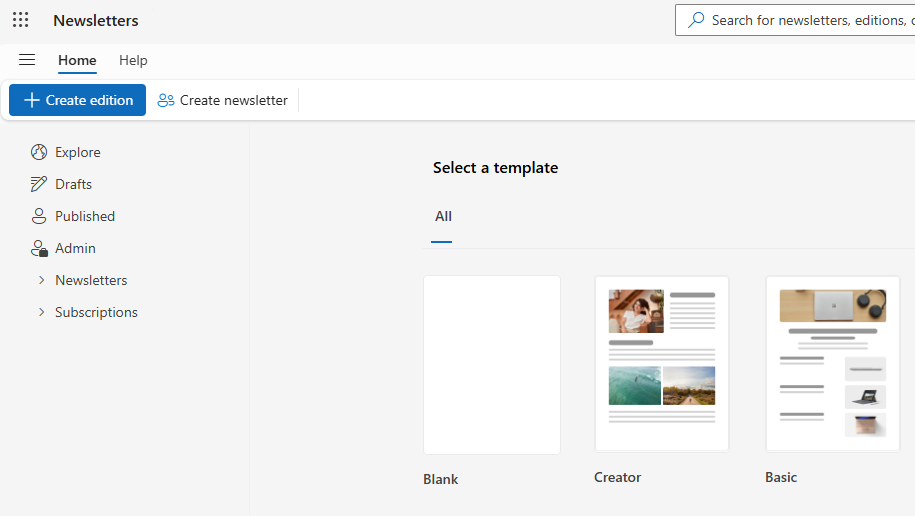The height and width of the screenshot is (516, 915).
Task: Choose the Blank template thumbnail
Action: click(x=492, y=365)
